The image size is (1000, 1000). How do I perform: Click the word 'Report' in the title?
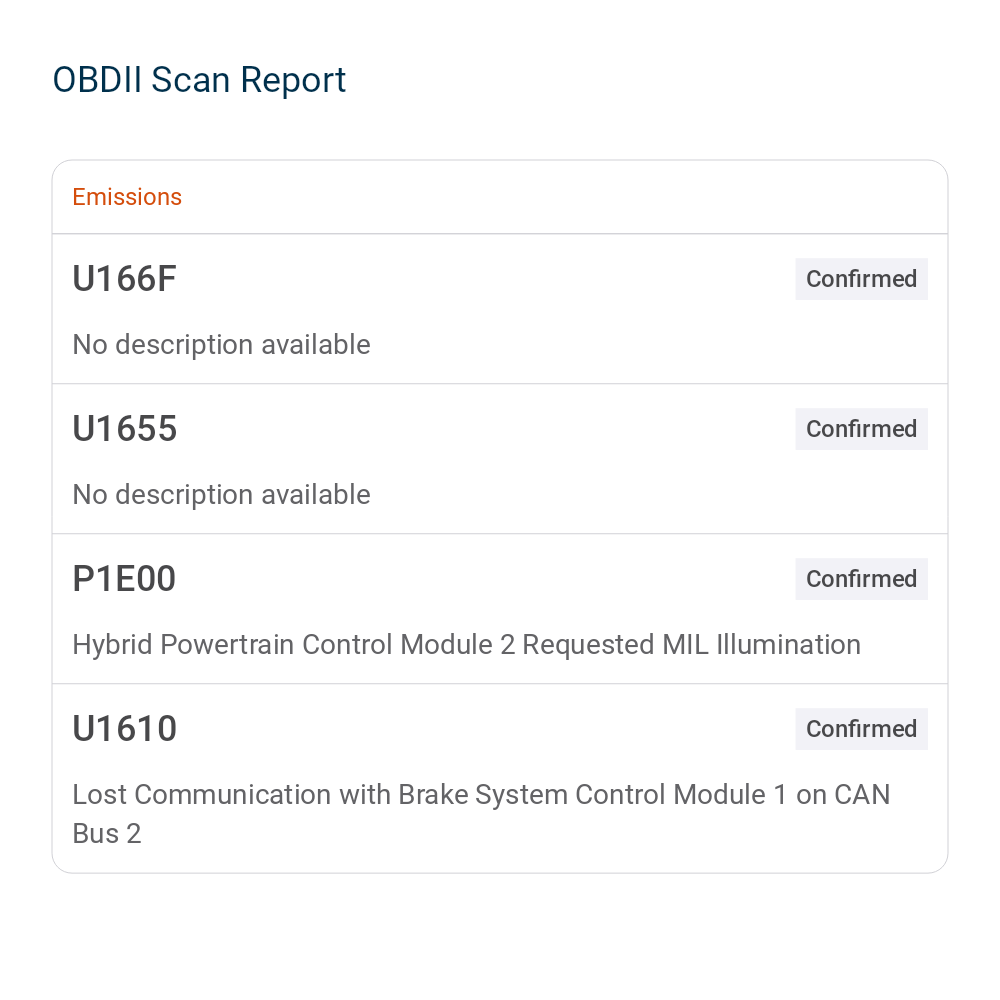(x=293, y=81)
